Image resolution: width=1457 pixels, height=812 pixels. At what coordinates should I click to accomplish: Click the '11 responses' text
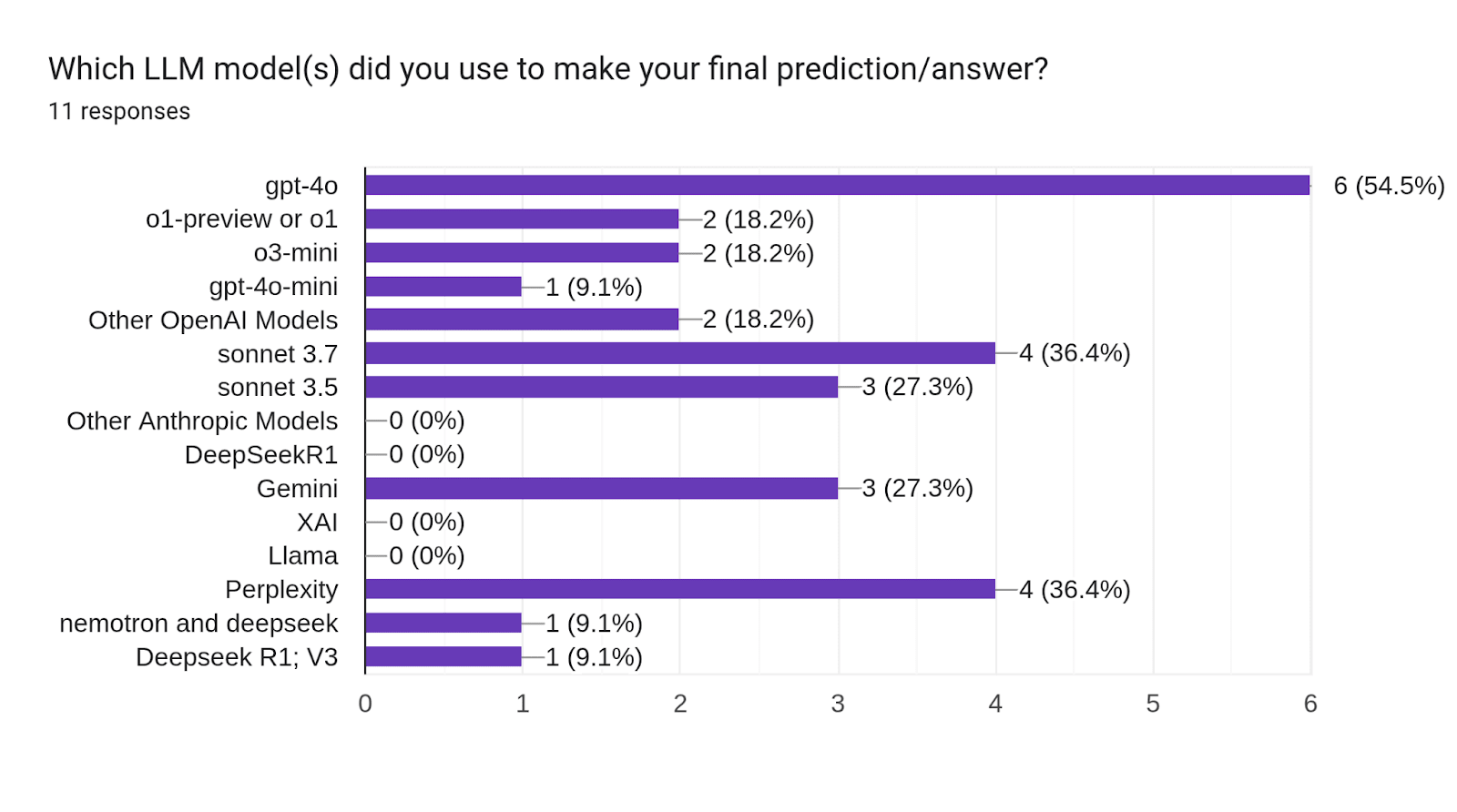119,112
